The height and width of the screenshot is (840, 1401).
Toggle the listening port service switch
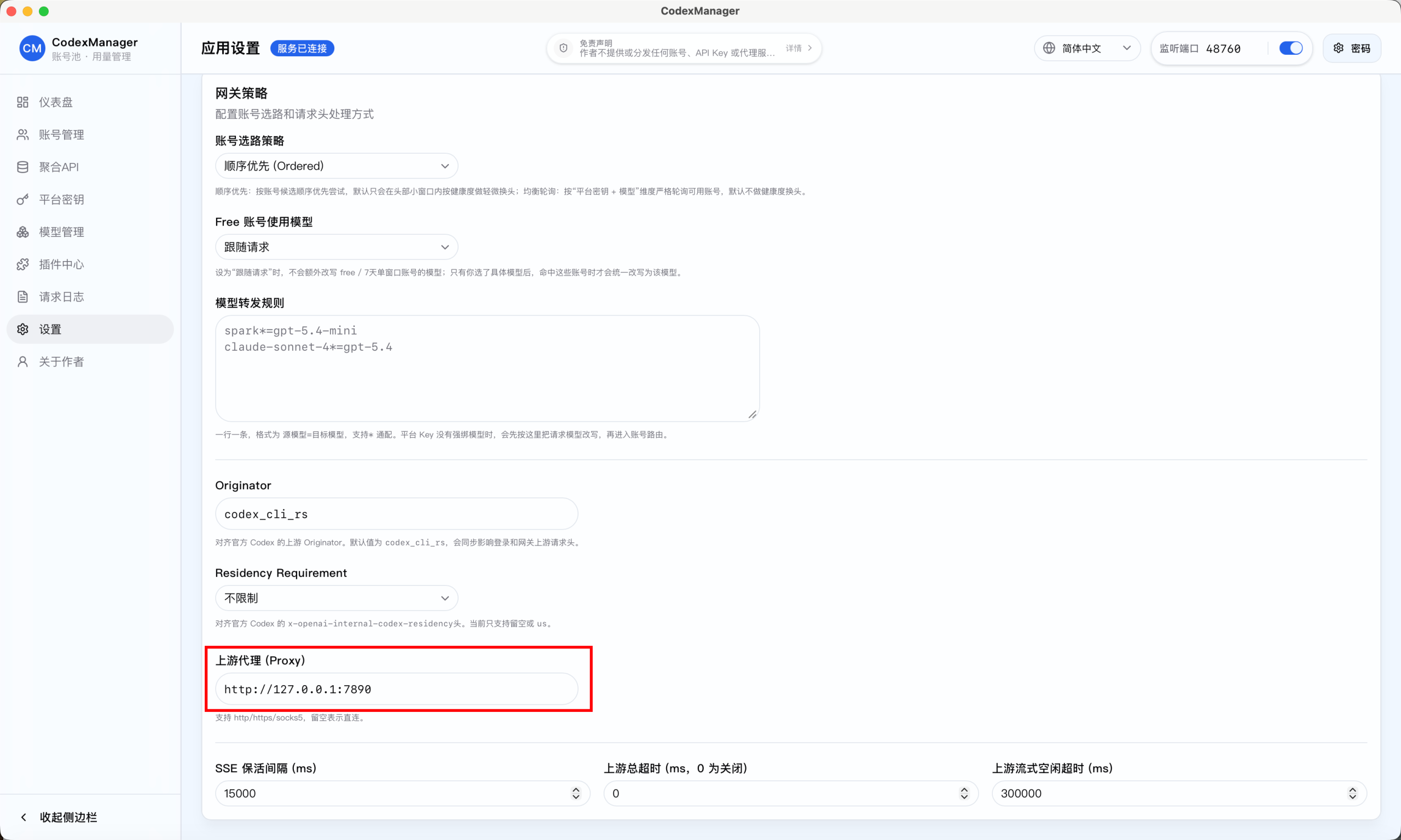tap(1290, 48)
